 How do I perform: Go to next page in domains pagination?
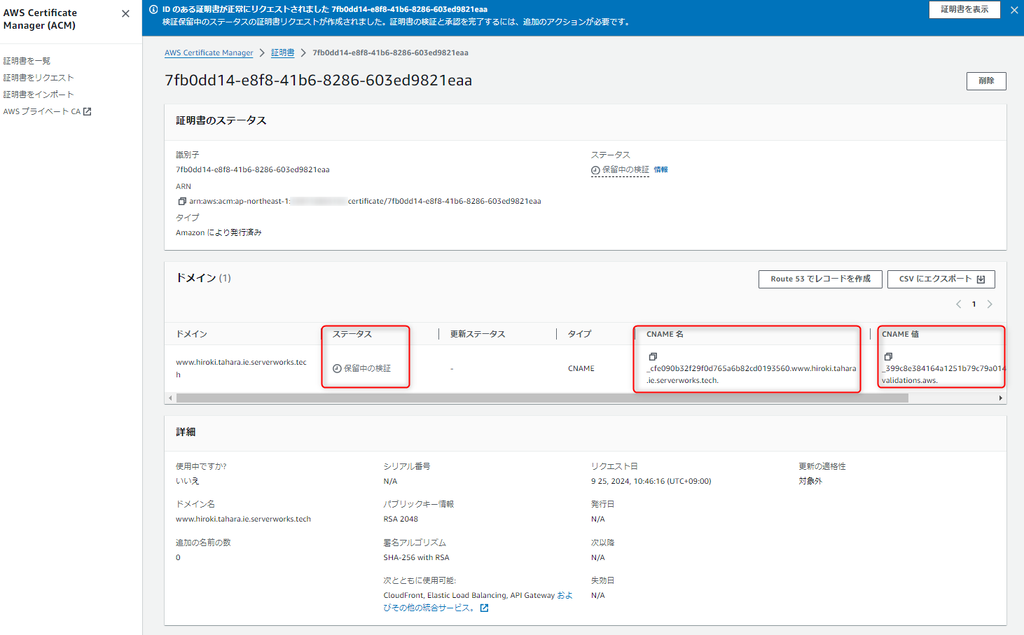(x=990, y=304)
